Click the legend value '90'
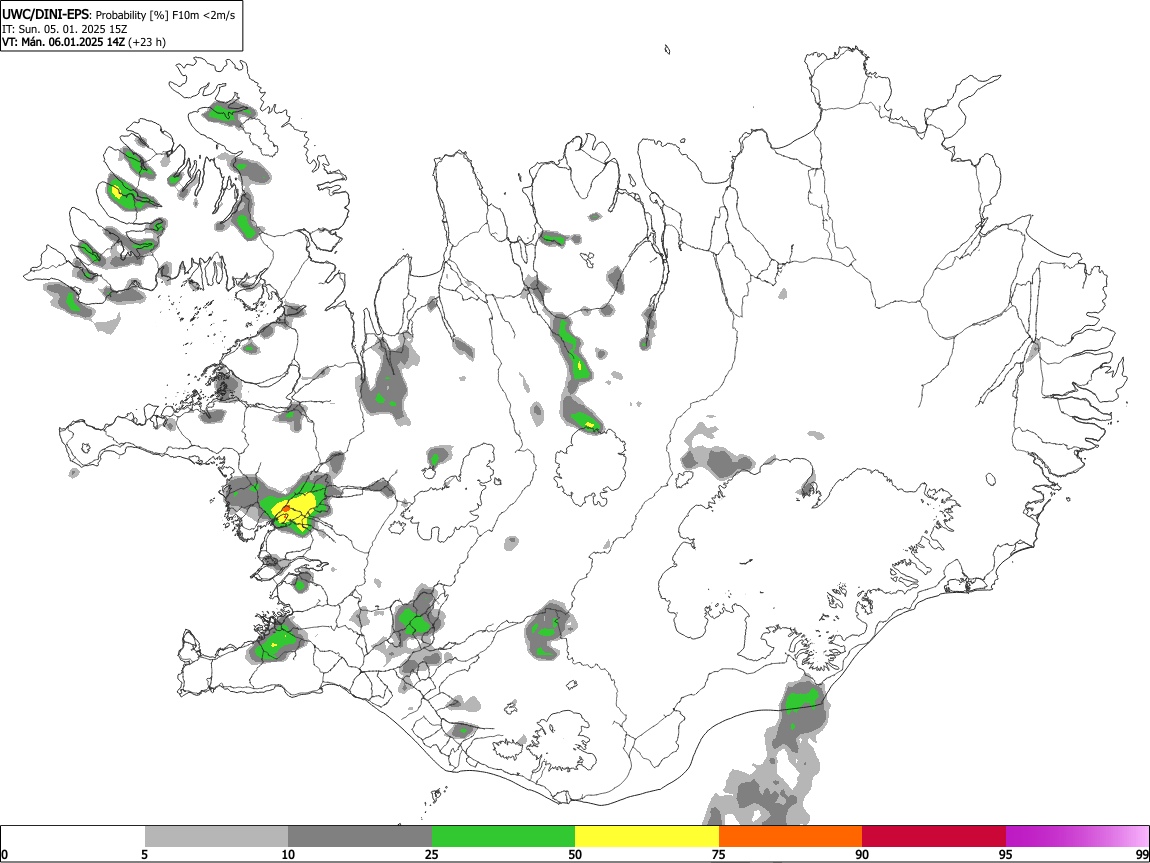Viewport: 1150px width, 863px height. point(862,854)
